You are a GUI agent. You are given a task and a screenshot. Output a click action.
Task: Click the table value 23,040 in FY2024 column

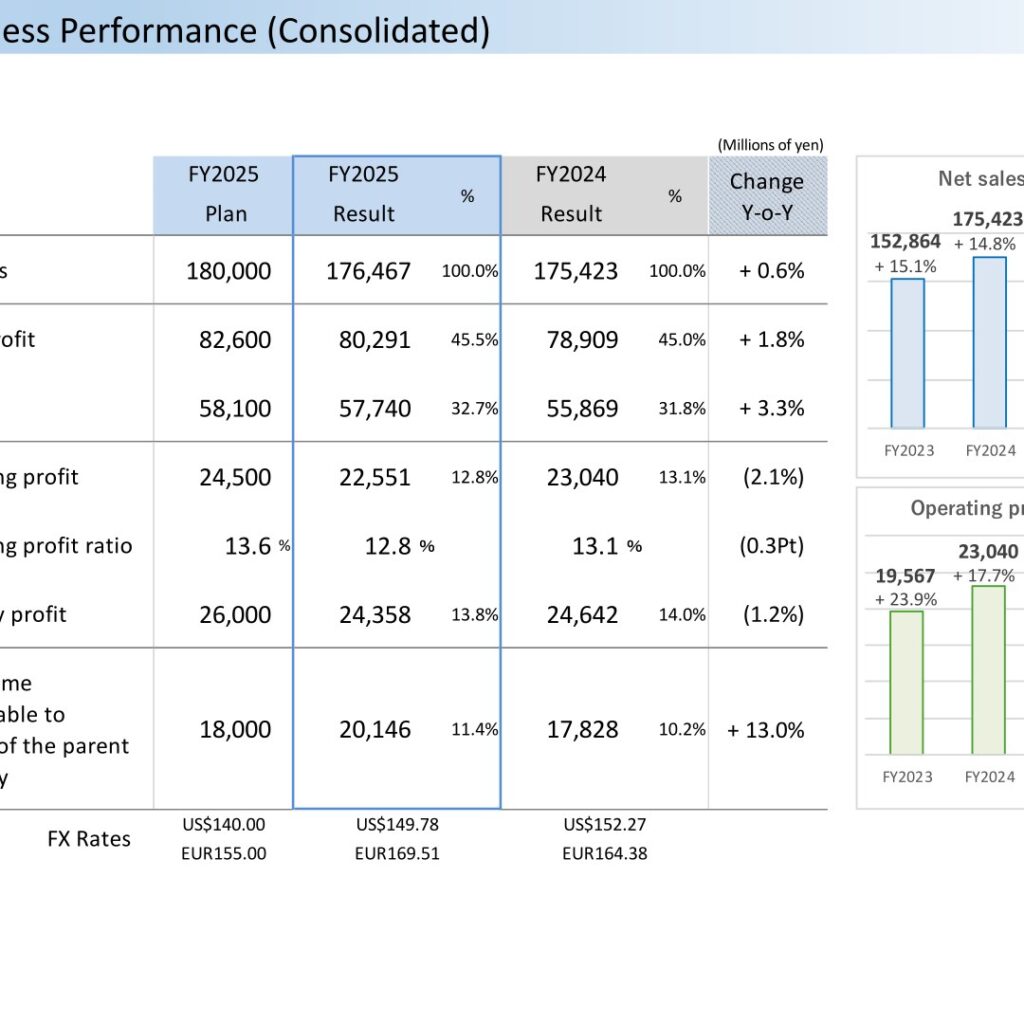coord(582,477)
